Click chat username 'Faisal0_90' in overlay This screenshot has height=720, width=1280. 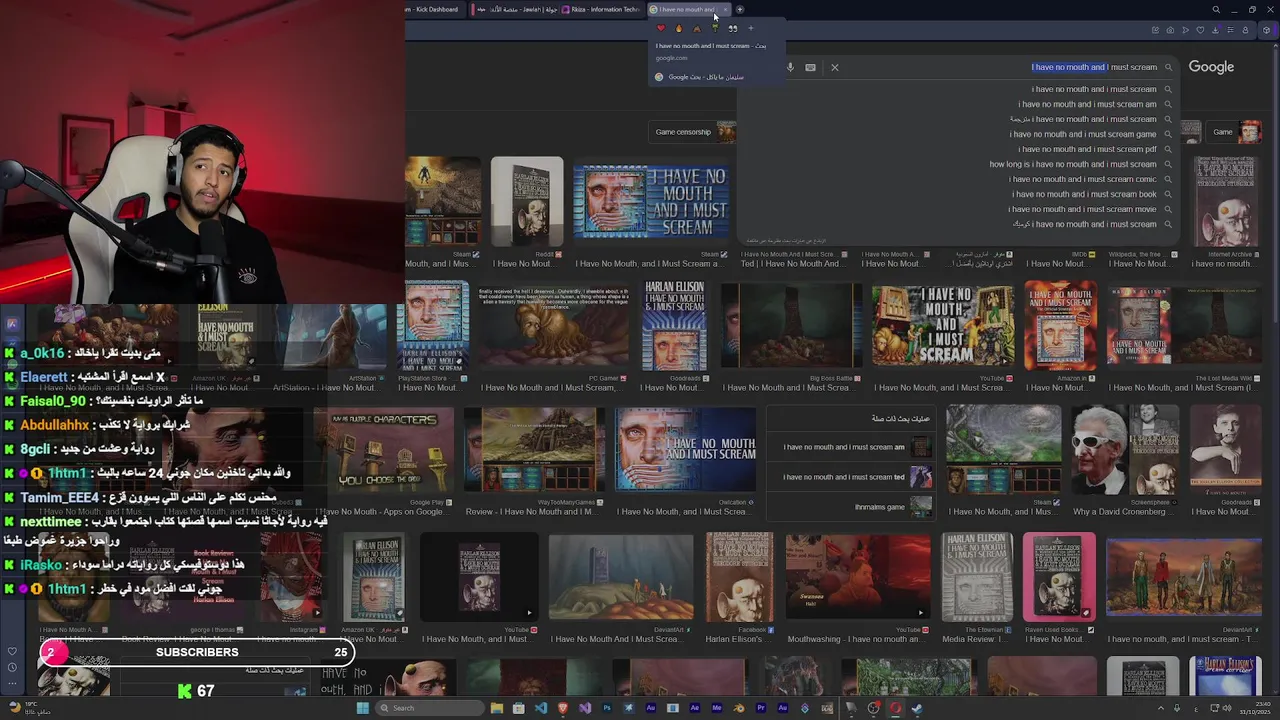52,401
